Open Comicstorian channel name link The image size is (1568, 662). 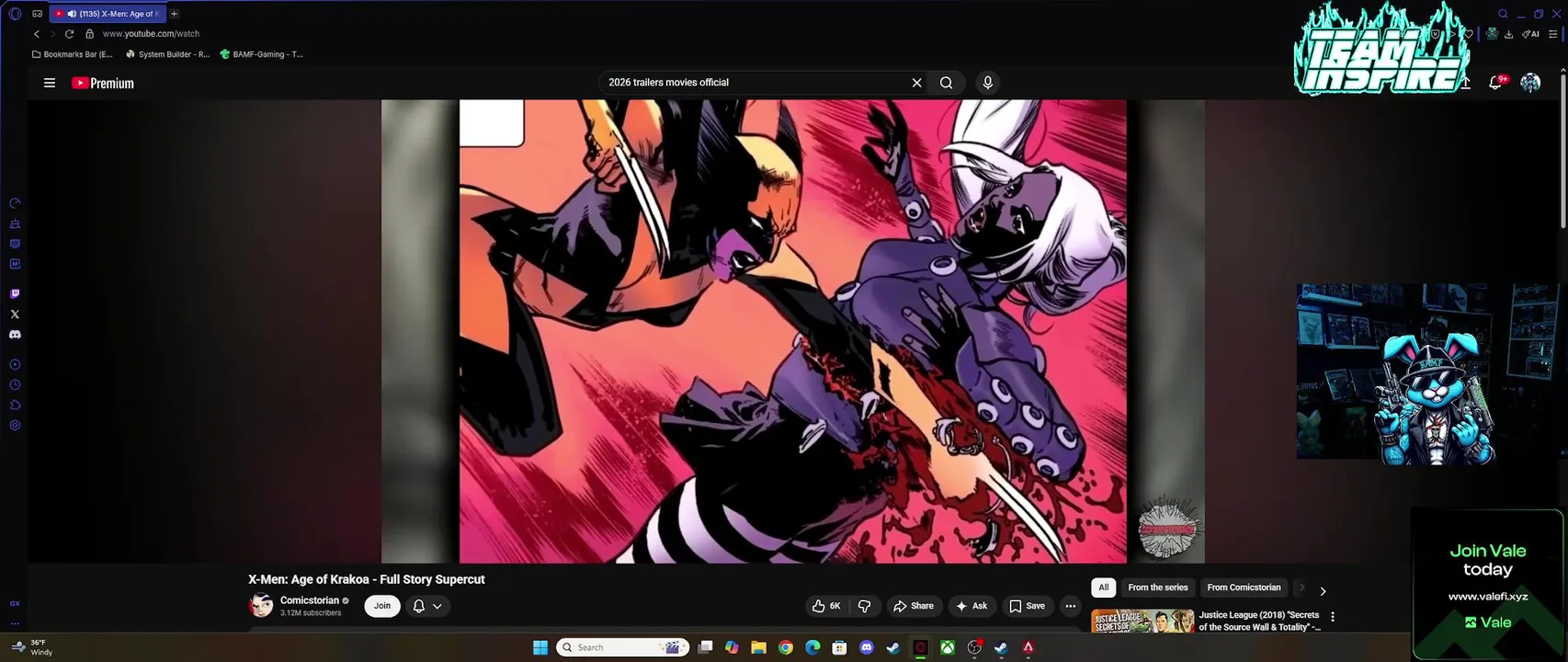pyautogui.click(x=310, y=600)
